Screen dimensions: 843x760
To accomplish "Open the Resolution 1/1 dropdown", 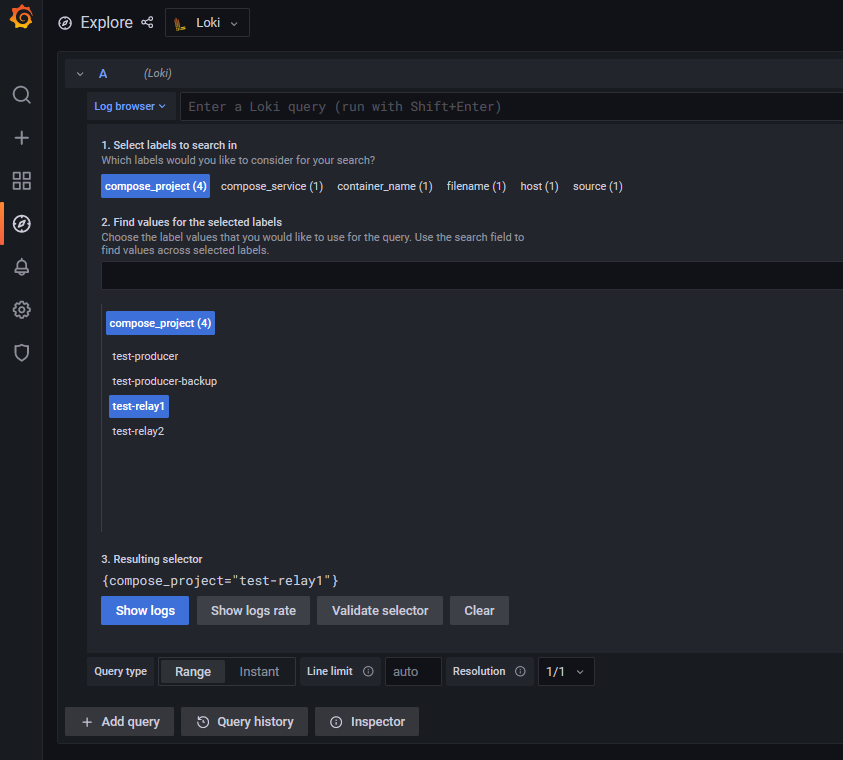I will pyautogui.click(x=566, y=671).
